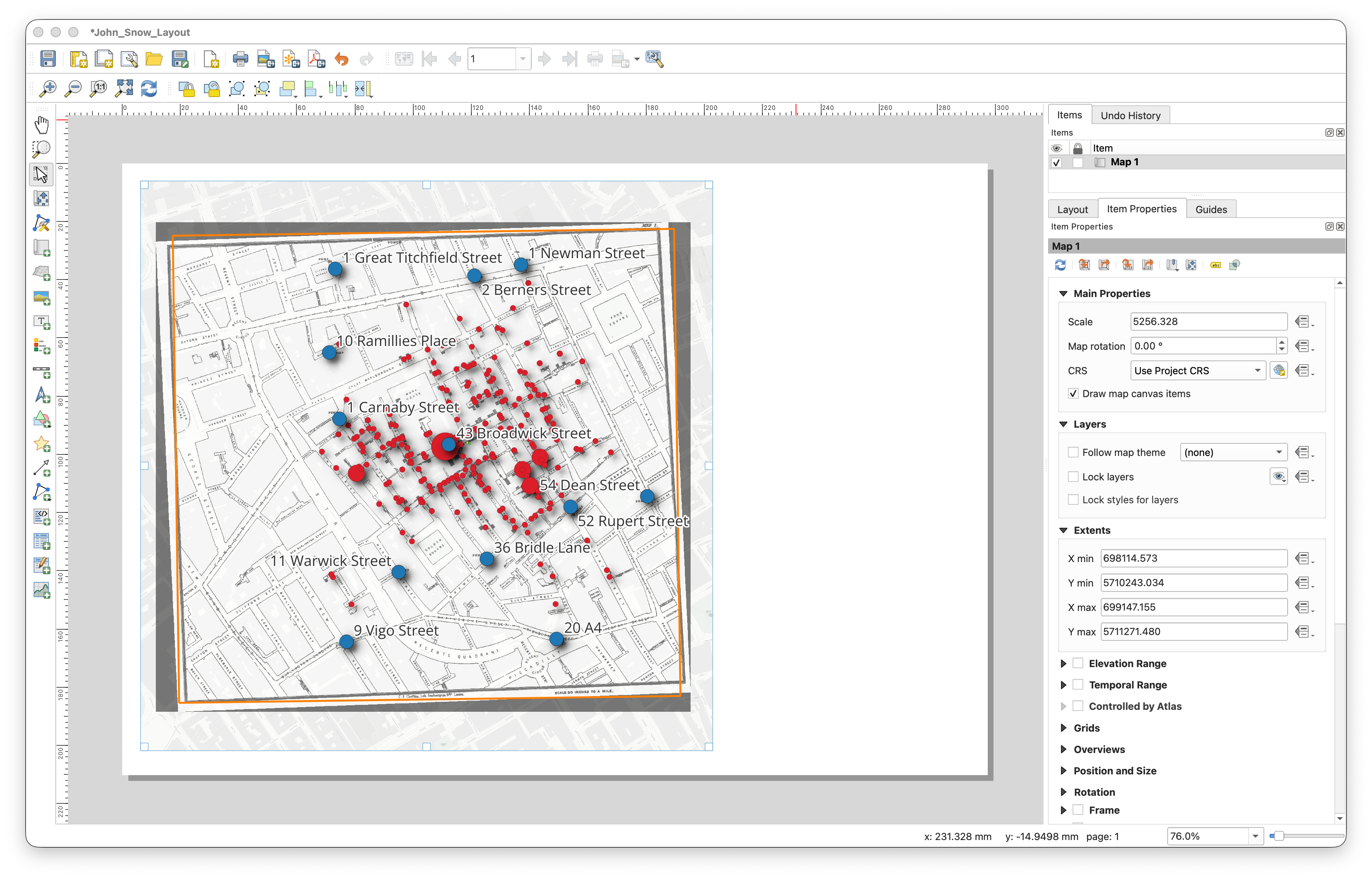1372x879 pixels.
Task: Open the zoom level dropdown
Action: (1255, 836)
